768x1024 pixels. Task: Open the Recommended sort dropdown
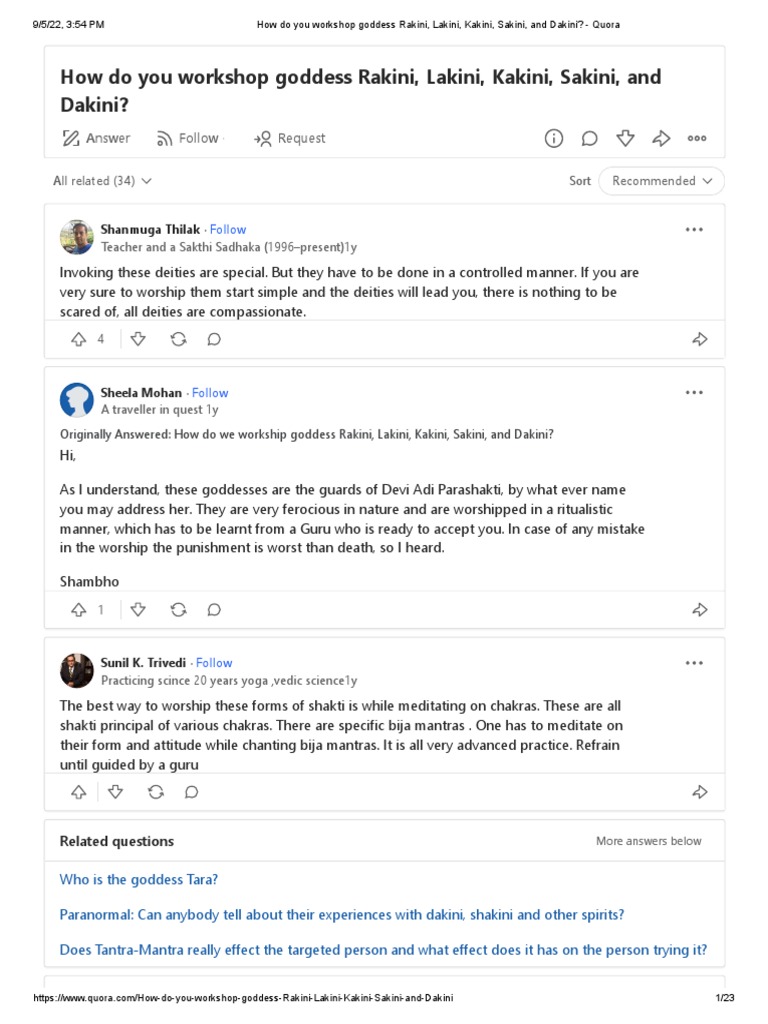661,181
